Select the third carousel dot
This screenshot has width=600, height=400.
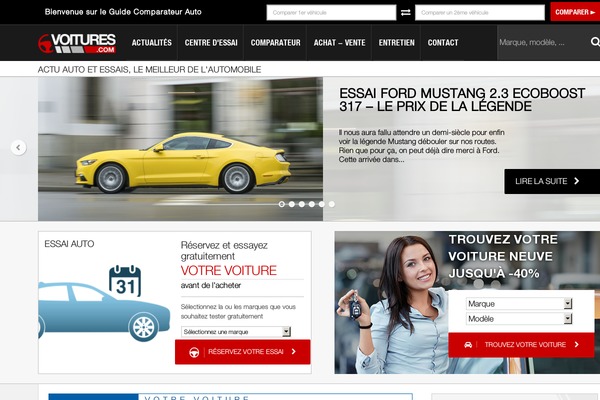302,204
